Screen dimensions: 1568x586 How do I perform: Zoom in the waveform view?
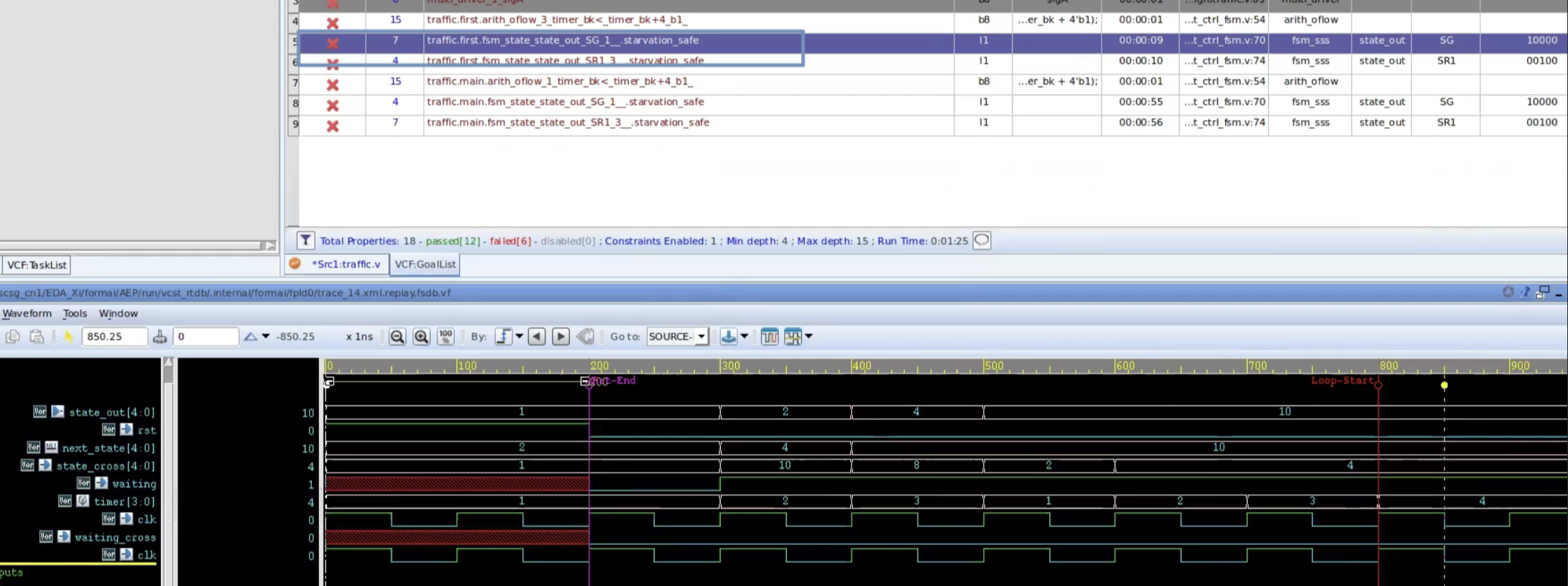[421, 336]
